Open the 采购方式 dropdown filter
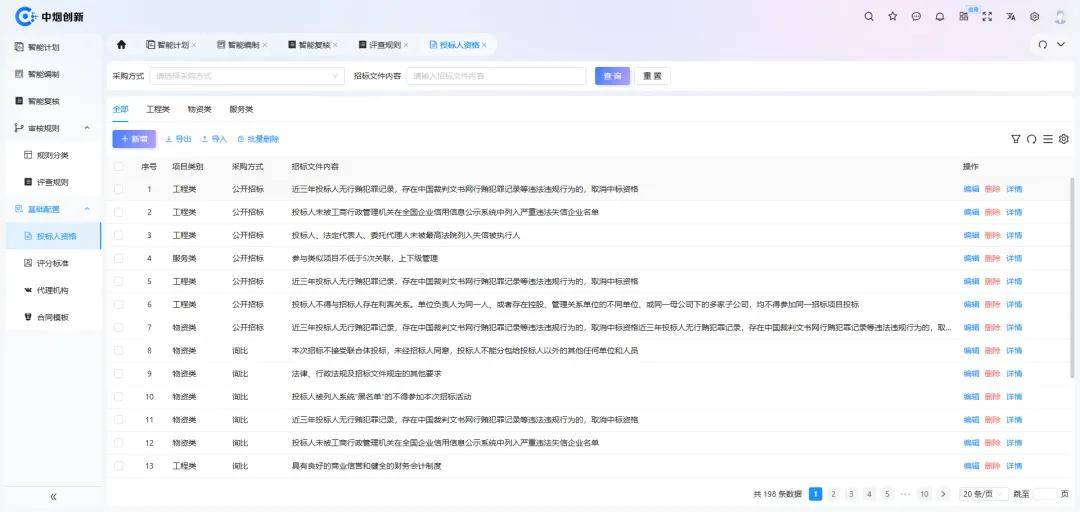 [x=246, y=76]
